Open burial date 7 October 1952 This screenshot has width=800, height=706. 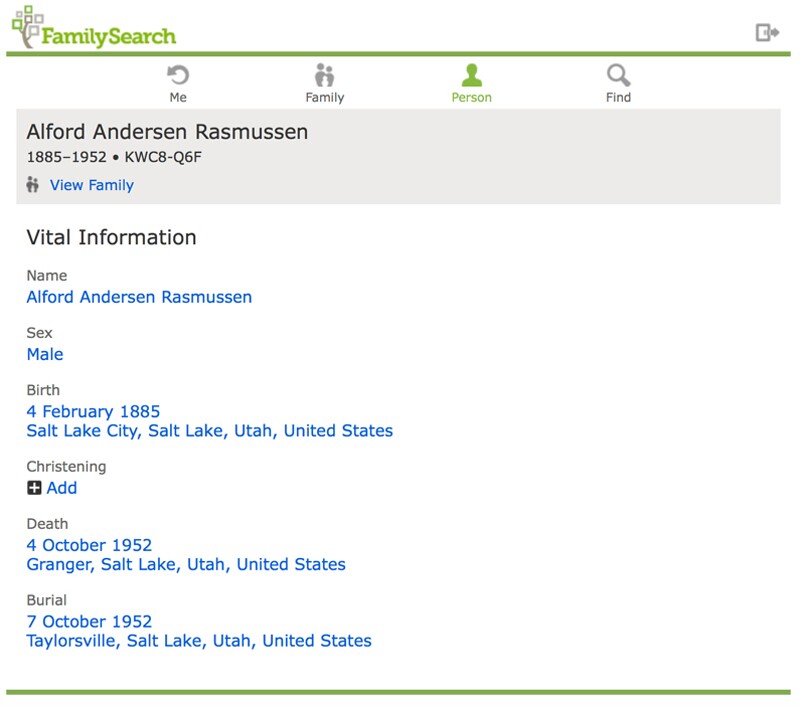(89, 621)
